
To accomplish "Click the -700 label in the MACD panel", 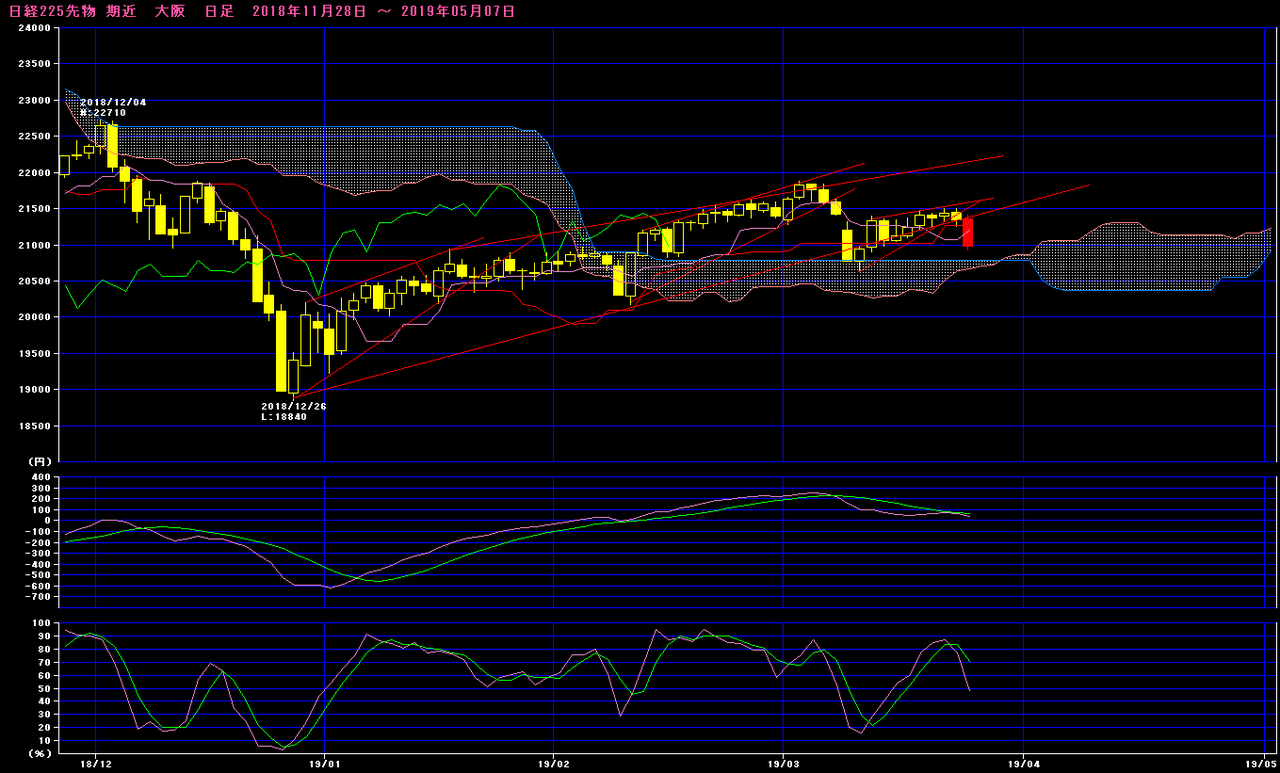I will (38, 597).
